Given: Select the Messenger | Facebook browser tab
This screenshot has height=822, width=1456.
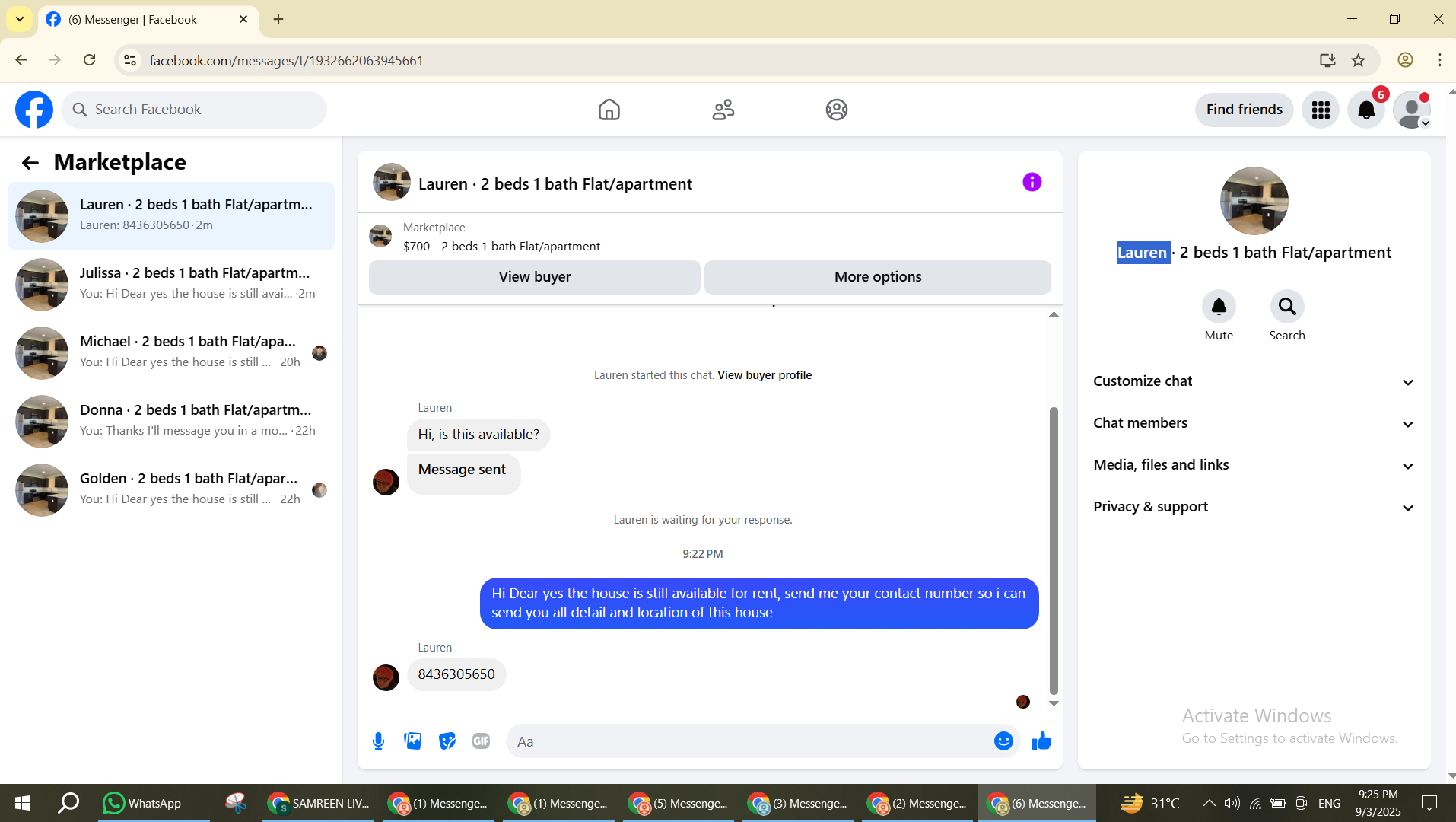Looking at the screenshot, I should [148, 20].
